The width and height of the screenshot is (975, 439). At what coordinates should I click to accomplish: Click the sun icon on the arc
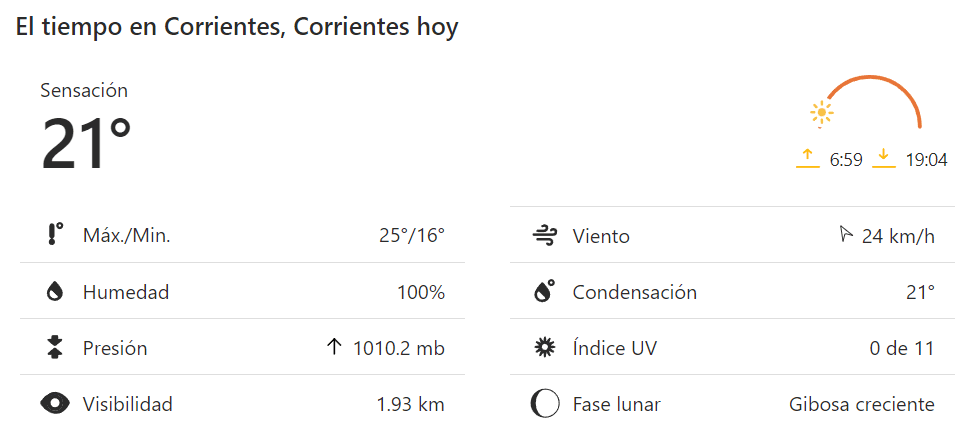pyautogui.click(x=822, y=113)
